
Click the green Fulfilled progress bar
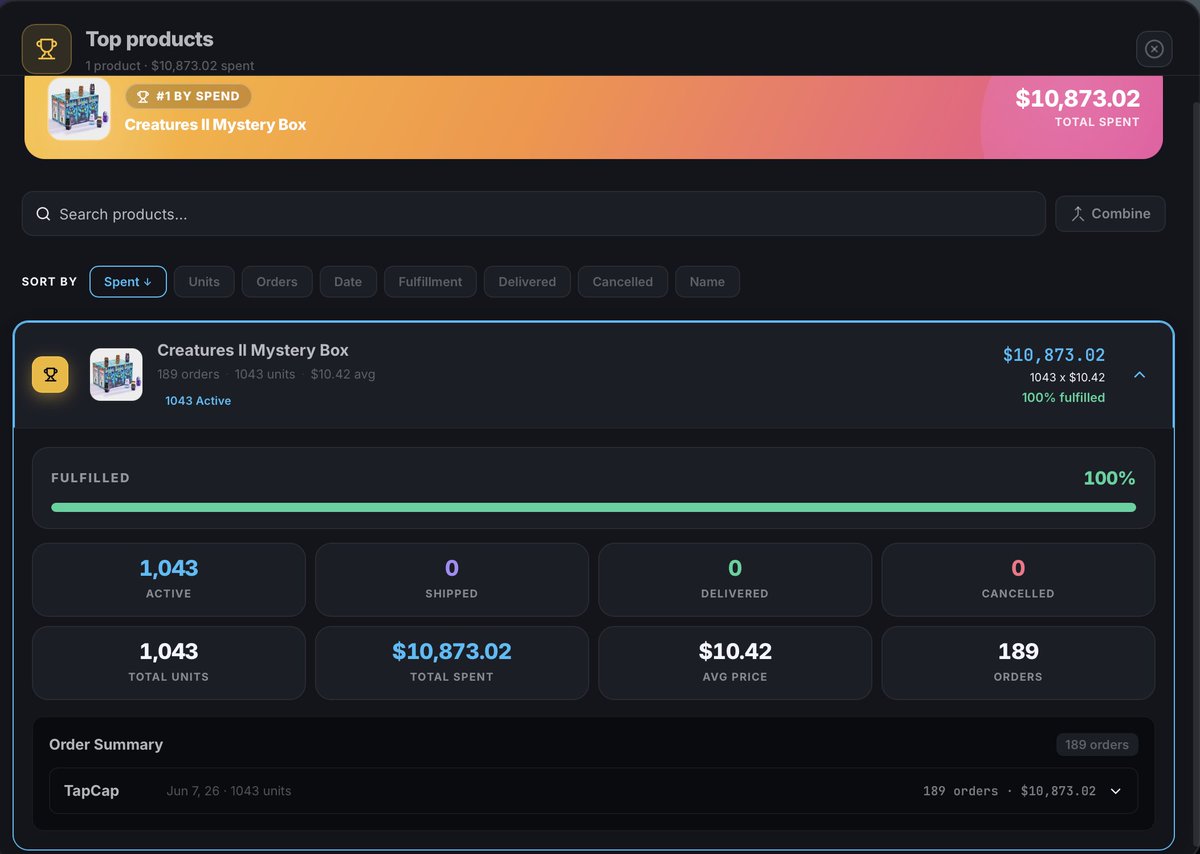tap(593, 507)
